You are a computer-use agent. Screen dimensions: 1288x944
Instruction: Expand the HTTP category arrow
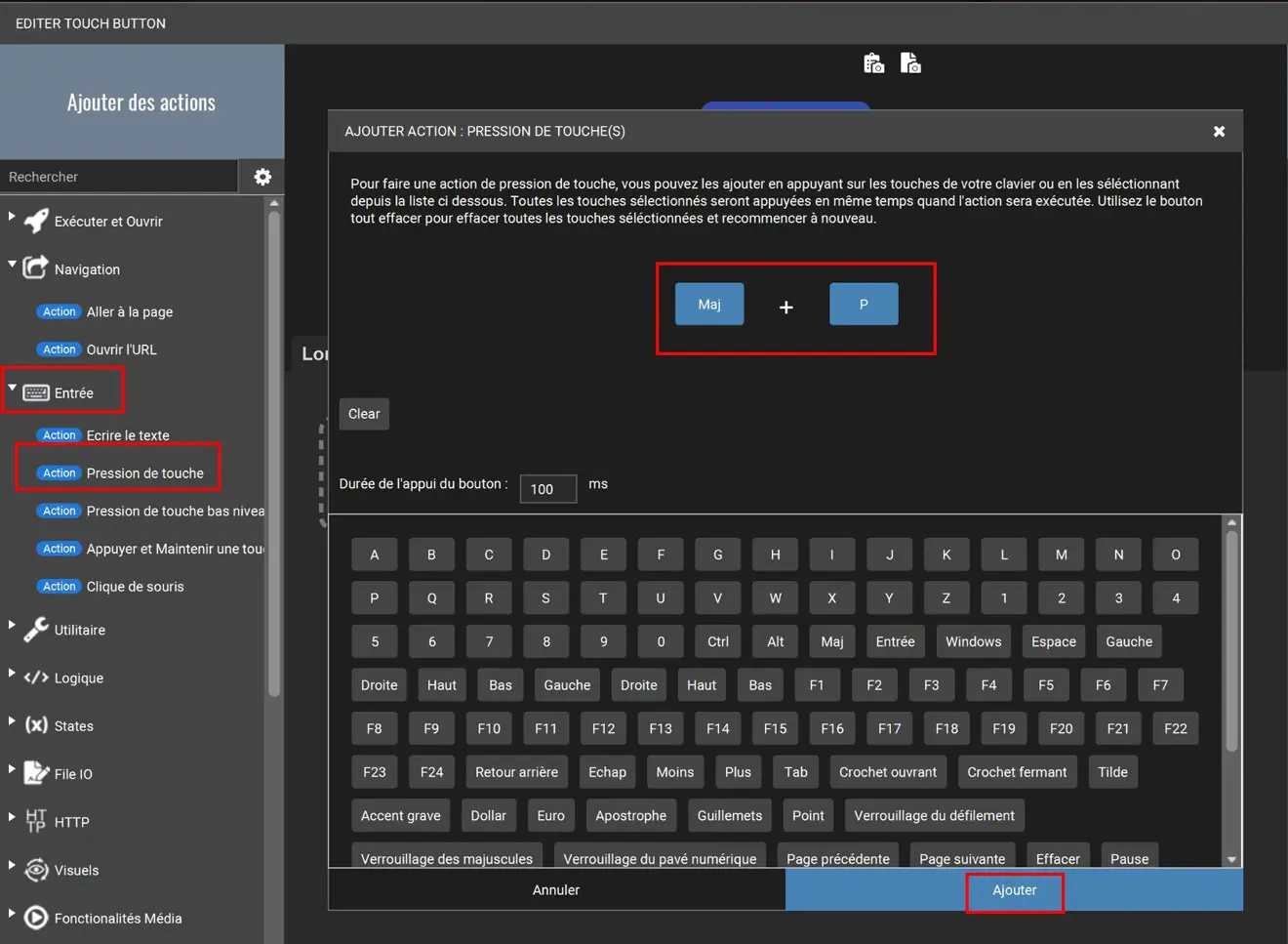click(x=12, y=816)
